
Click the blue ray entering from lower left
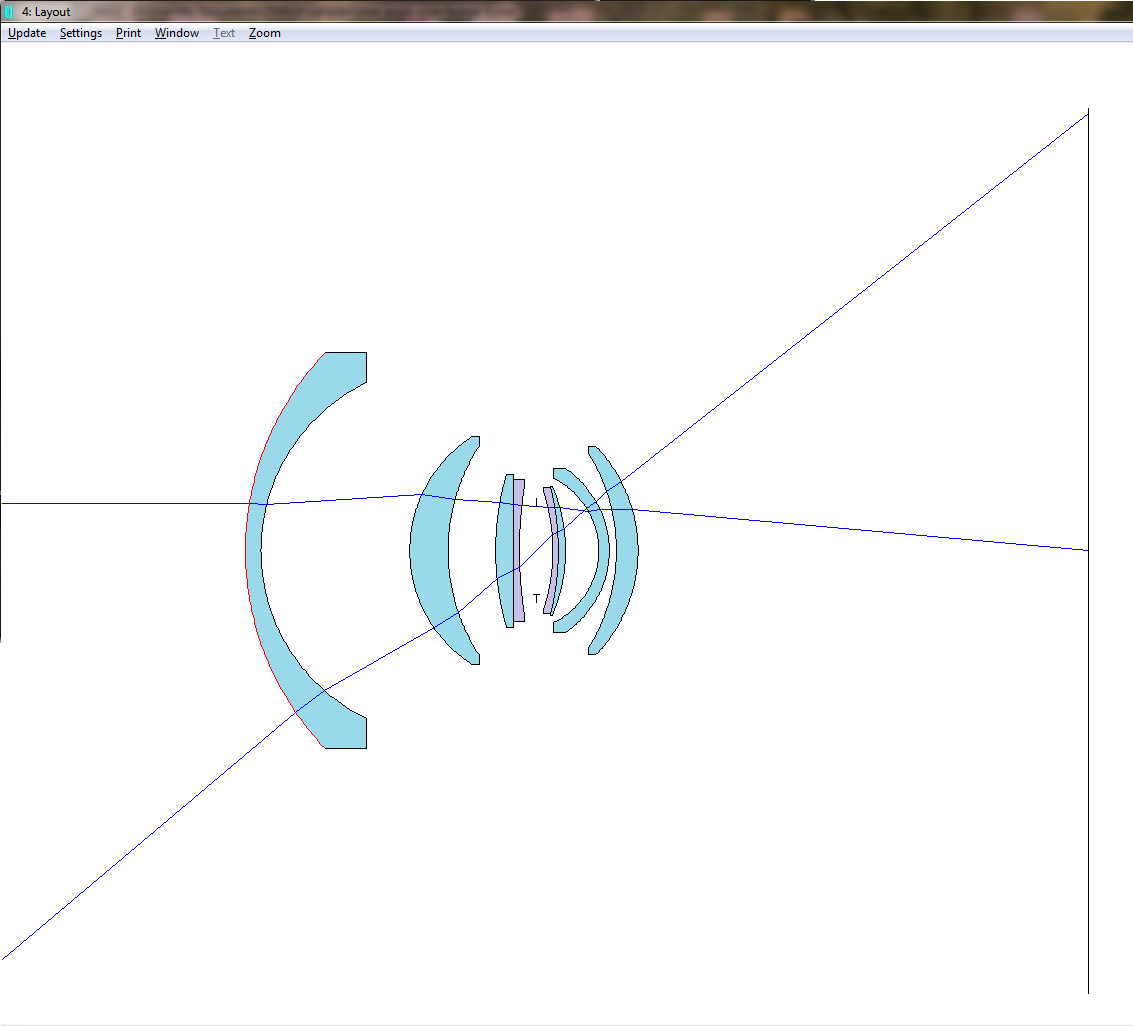(x=150, y=833)
